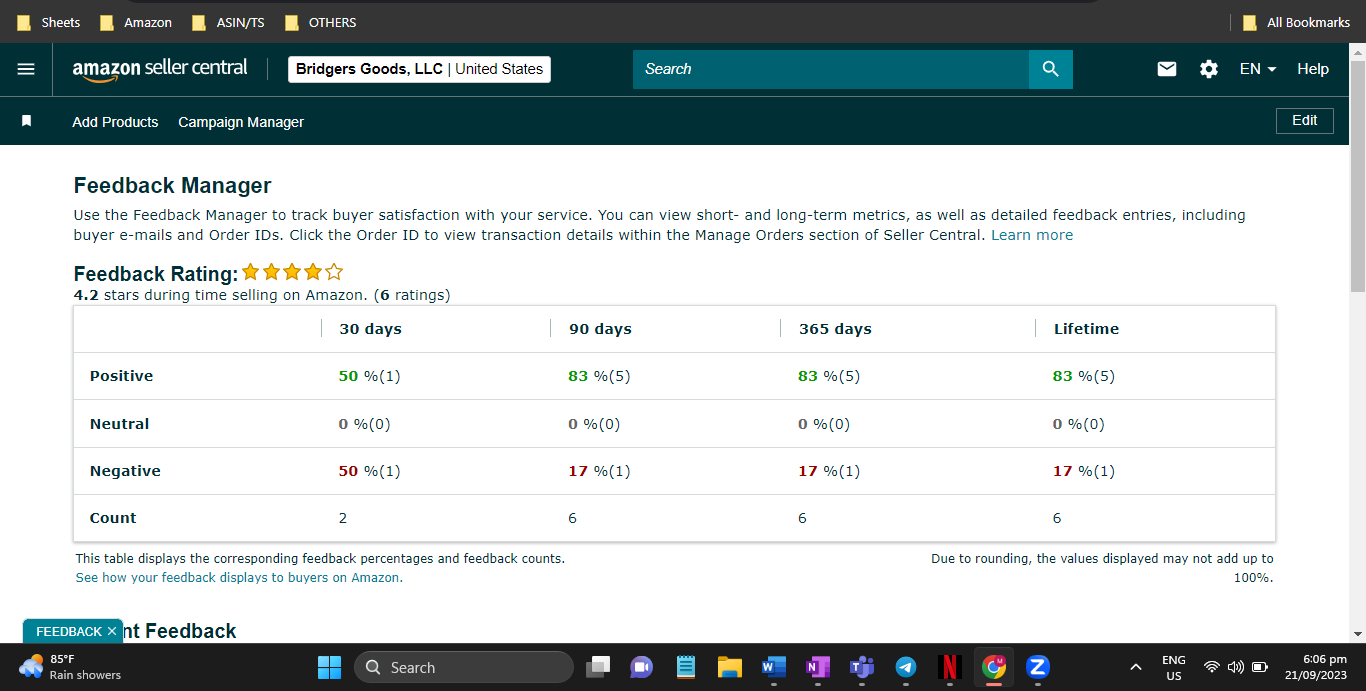Image resolution: width=1366 pixels, height=691 pixels.
Task: Open Campaign Manager from the nav bar
Action: point(241,122)
